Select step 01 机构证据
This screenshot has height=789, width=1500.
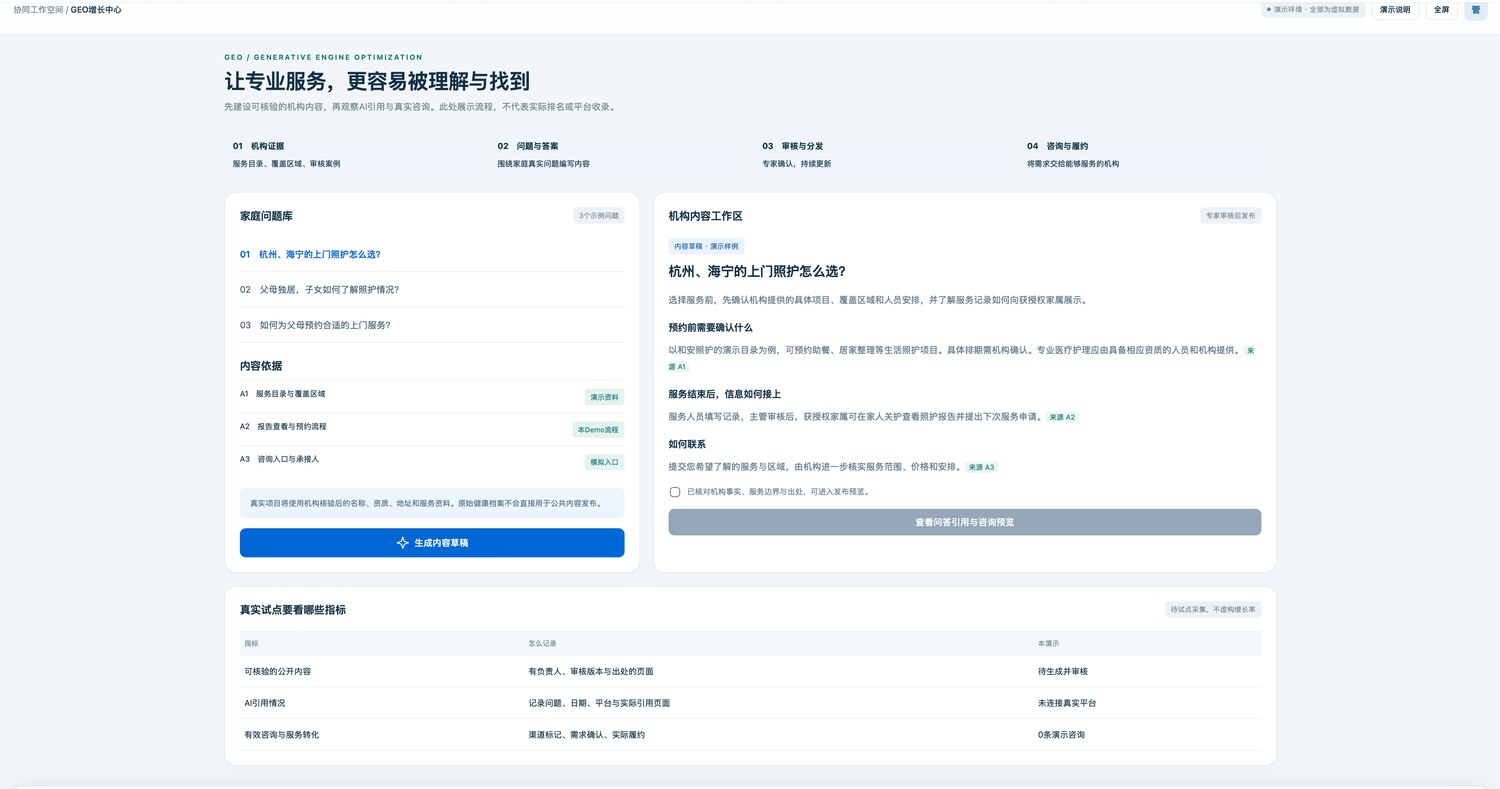(355, 155)
